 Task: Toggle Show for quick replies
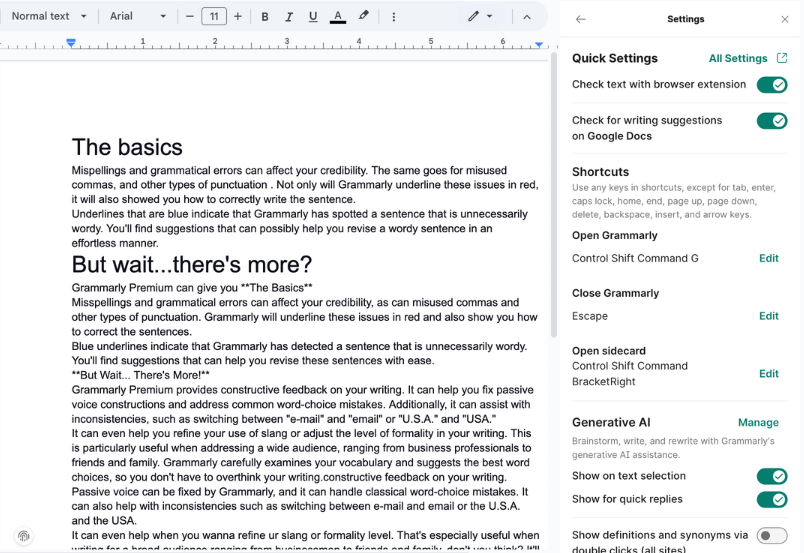tap(772, 500)
